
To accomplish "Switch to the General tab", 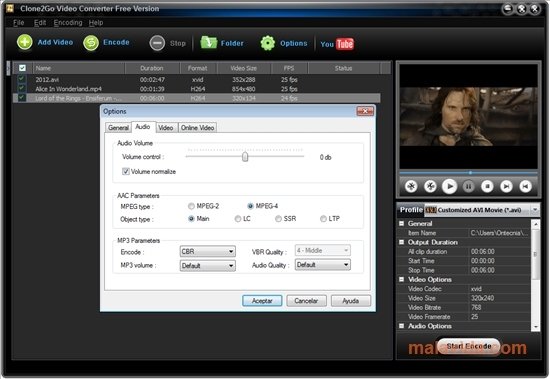I will point(118,128).
